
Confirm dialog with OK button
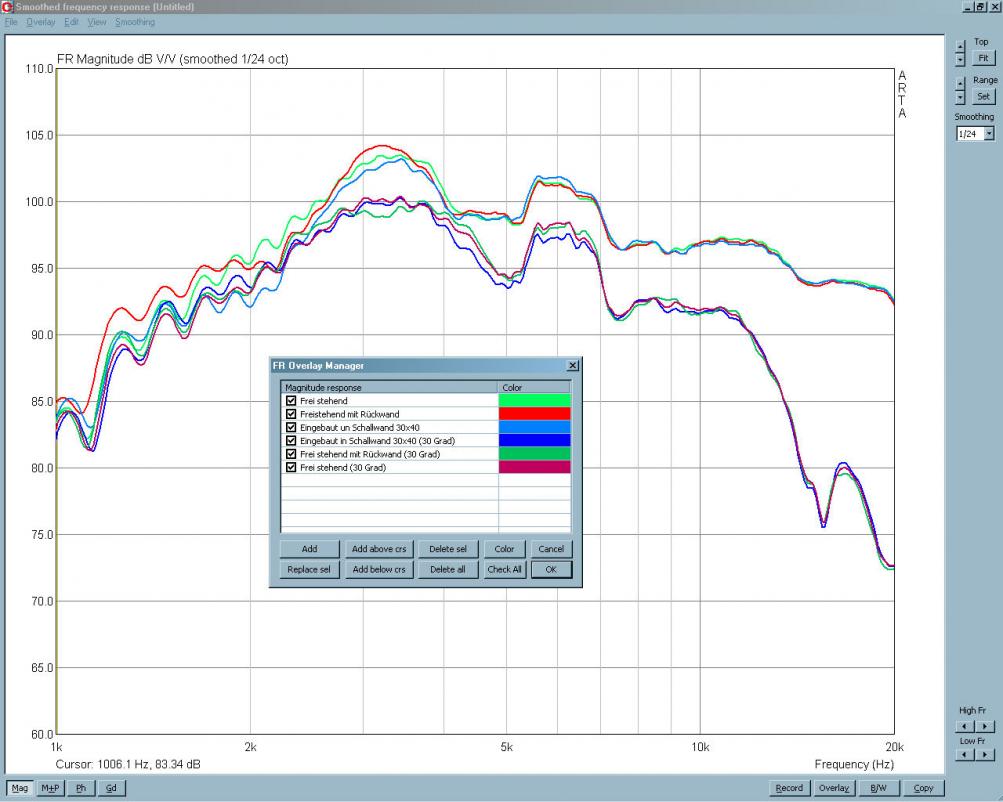click(551, 569)
